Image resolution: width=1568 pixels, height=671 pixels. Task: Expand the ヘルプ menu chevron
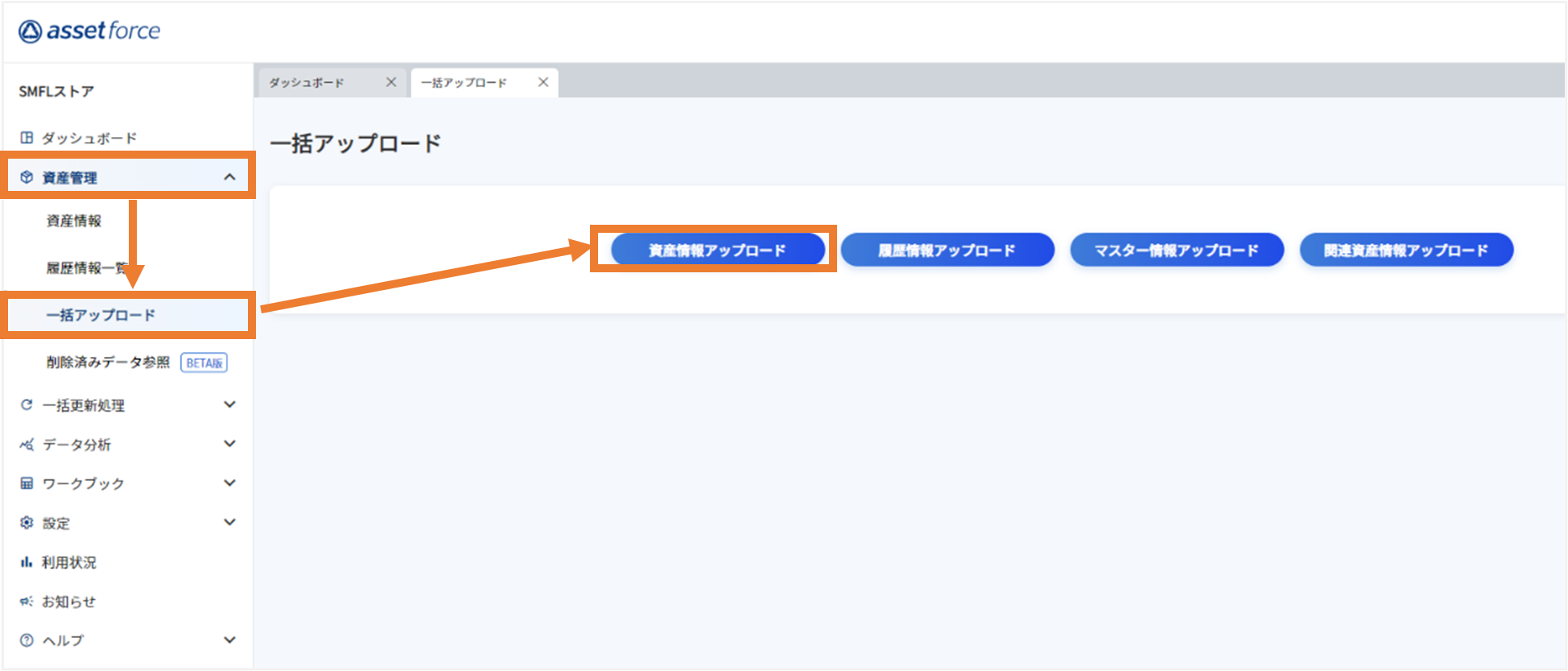tap(229, 640)
